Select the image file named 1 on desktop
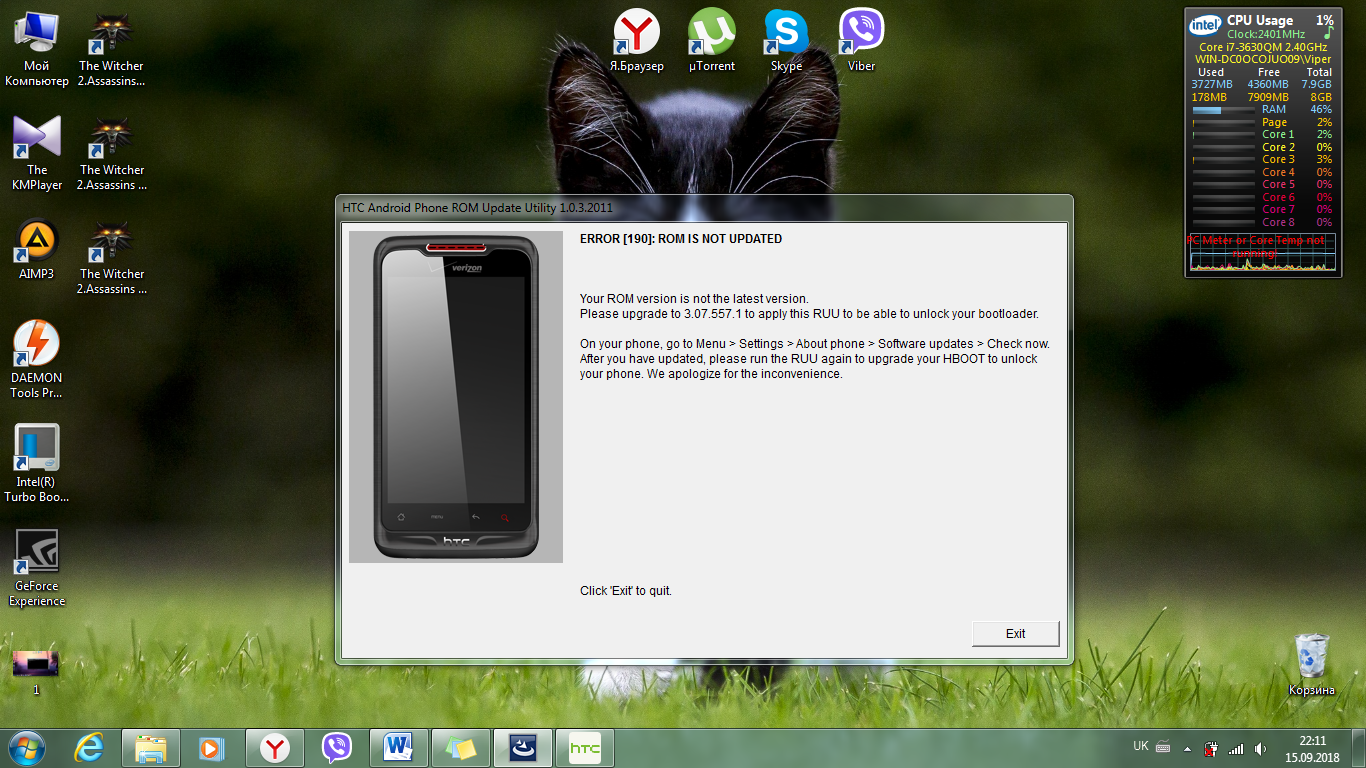The image size is (1366, 768). [36, 671]
